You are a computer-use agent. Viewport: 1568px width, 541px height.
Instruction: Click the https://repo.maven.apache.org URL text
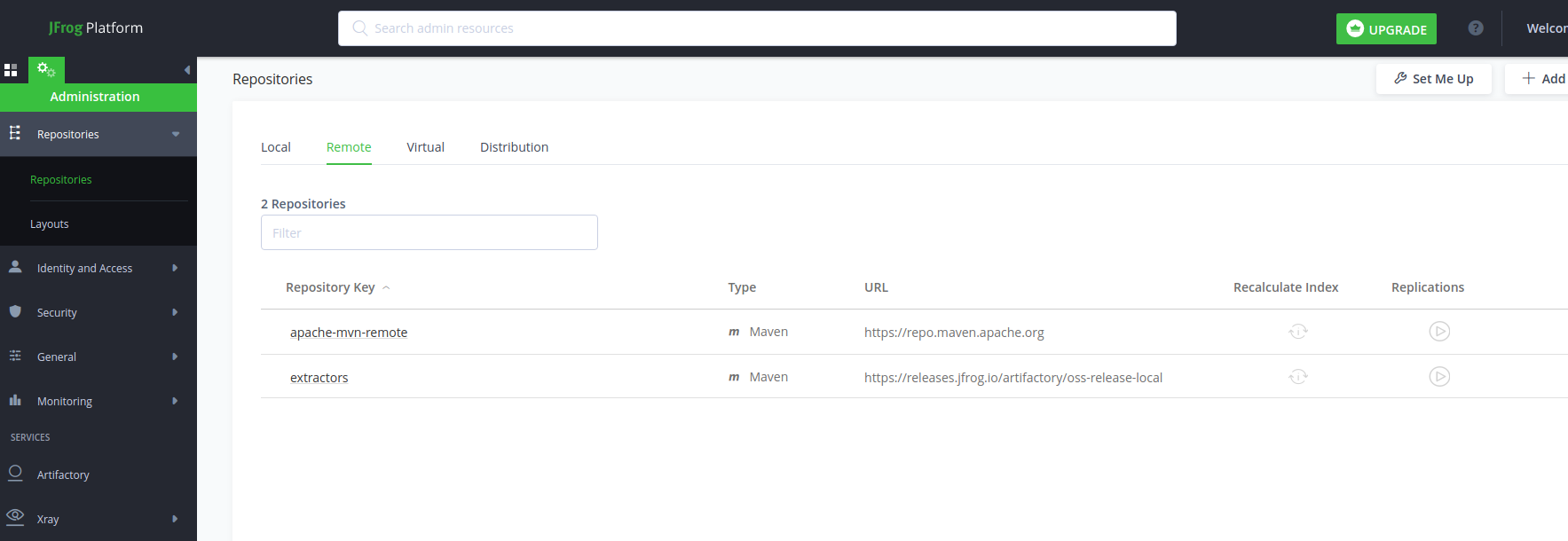(954, 333)
